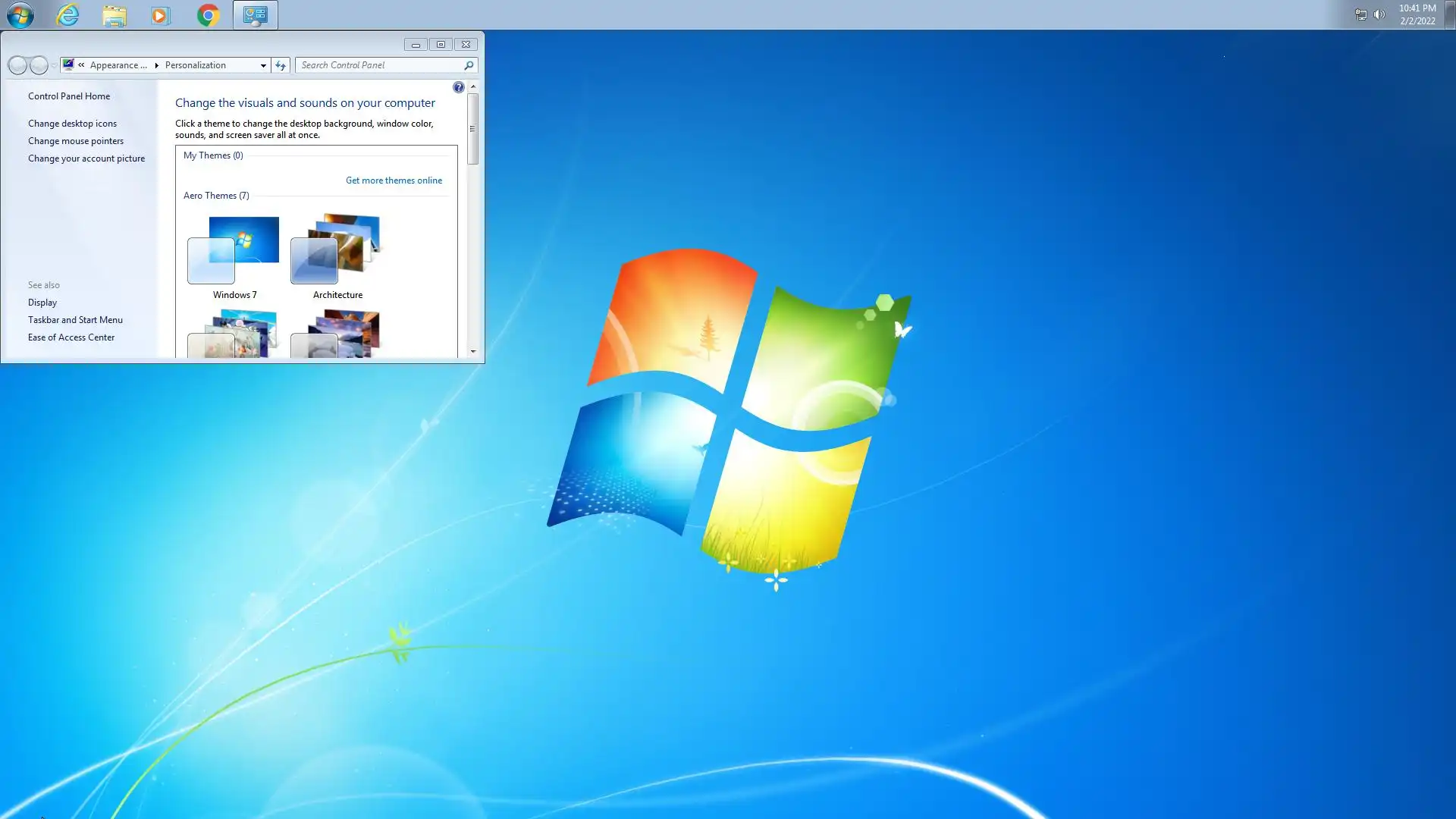Open breadcrumb double-chevron overflow menu
This screenshot has height=819, width=1456.
(81, 65)
